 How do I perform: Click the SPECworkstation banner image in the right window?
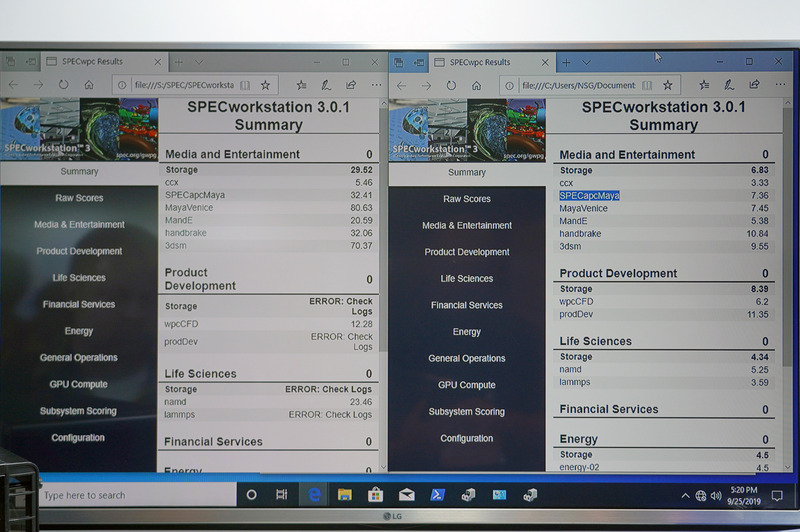tap(467, 130)
